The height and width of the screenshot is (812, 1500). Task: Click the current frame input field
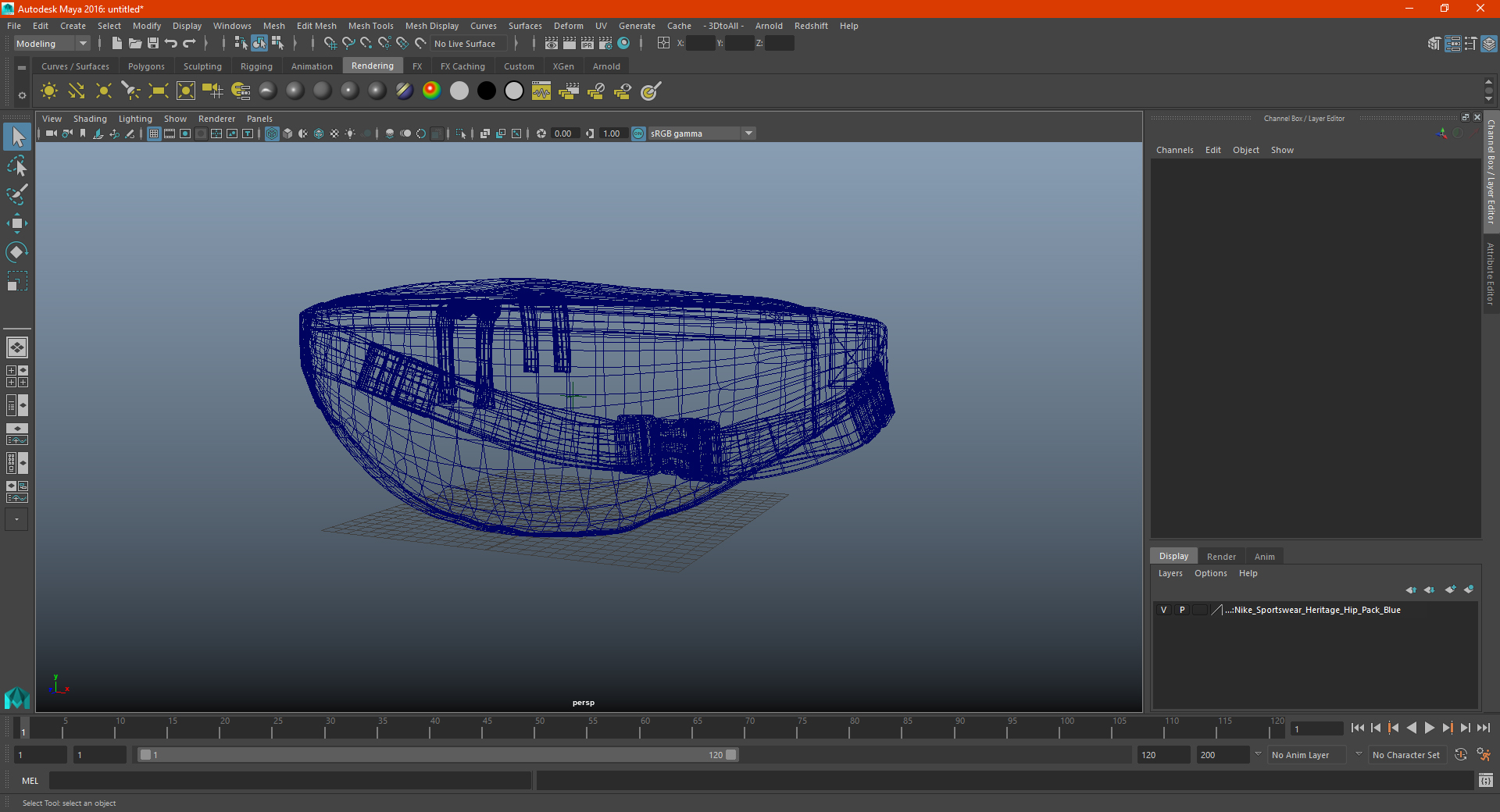point(1316,728)
